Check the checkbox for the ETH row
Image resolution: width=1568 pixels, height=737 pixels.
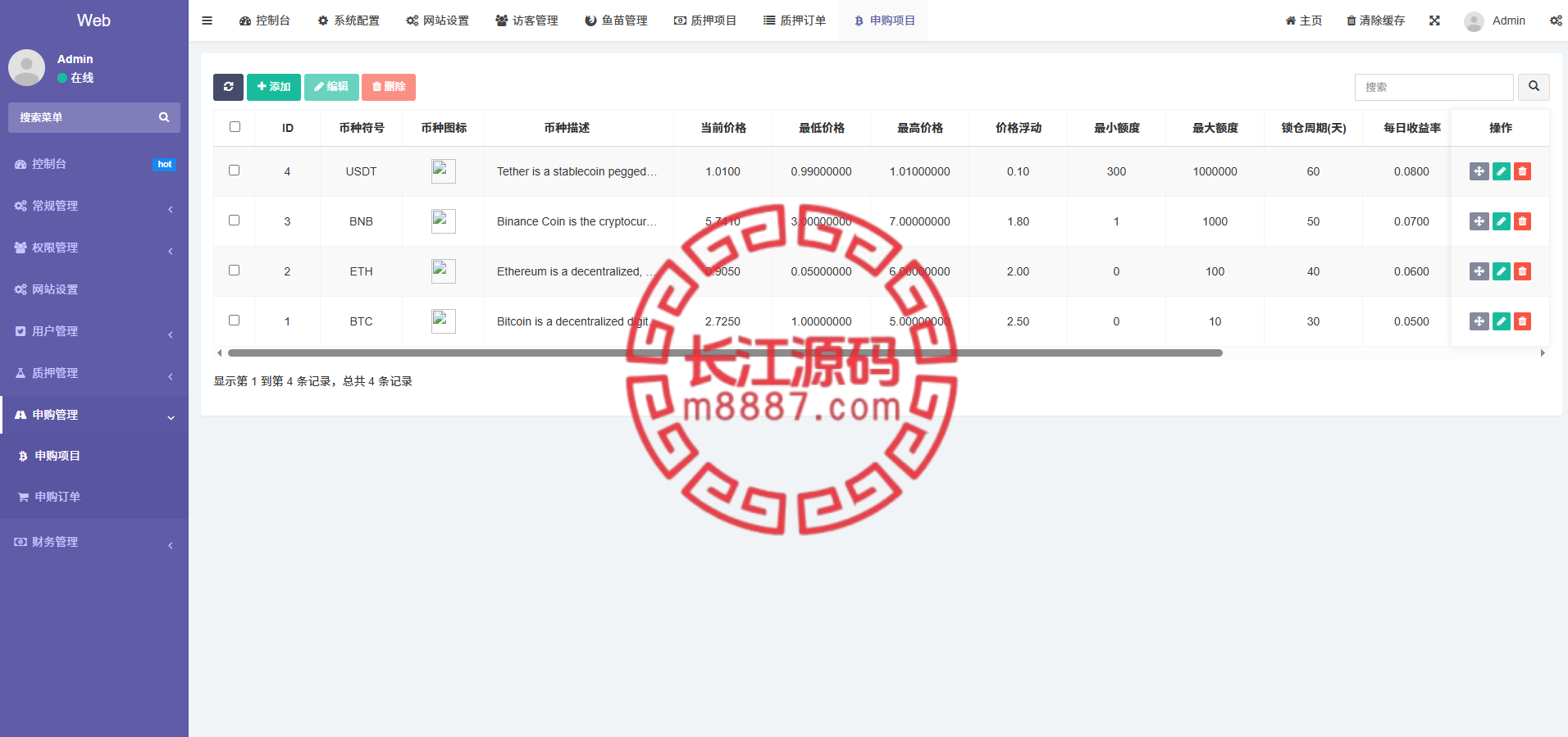click(234, 271)
